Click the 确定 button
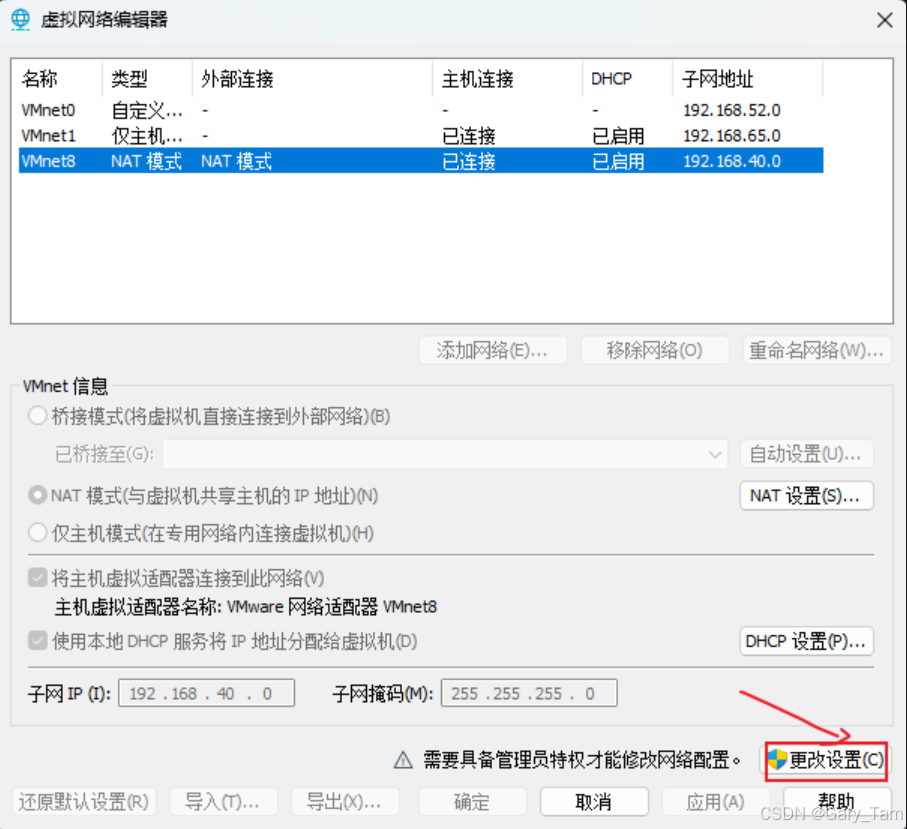 coord(473,802)
